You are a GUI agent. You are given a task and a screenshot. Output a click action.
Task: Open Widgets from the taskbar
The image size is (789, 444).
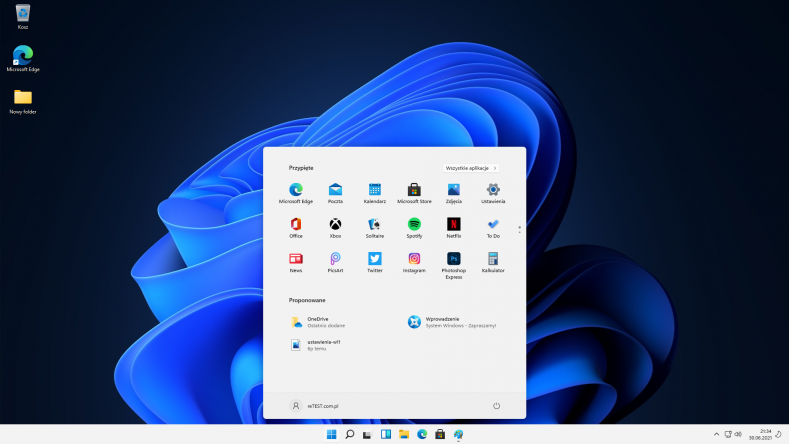[x=385, y=434]
